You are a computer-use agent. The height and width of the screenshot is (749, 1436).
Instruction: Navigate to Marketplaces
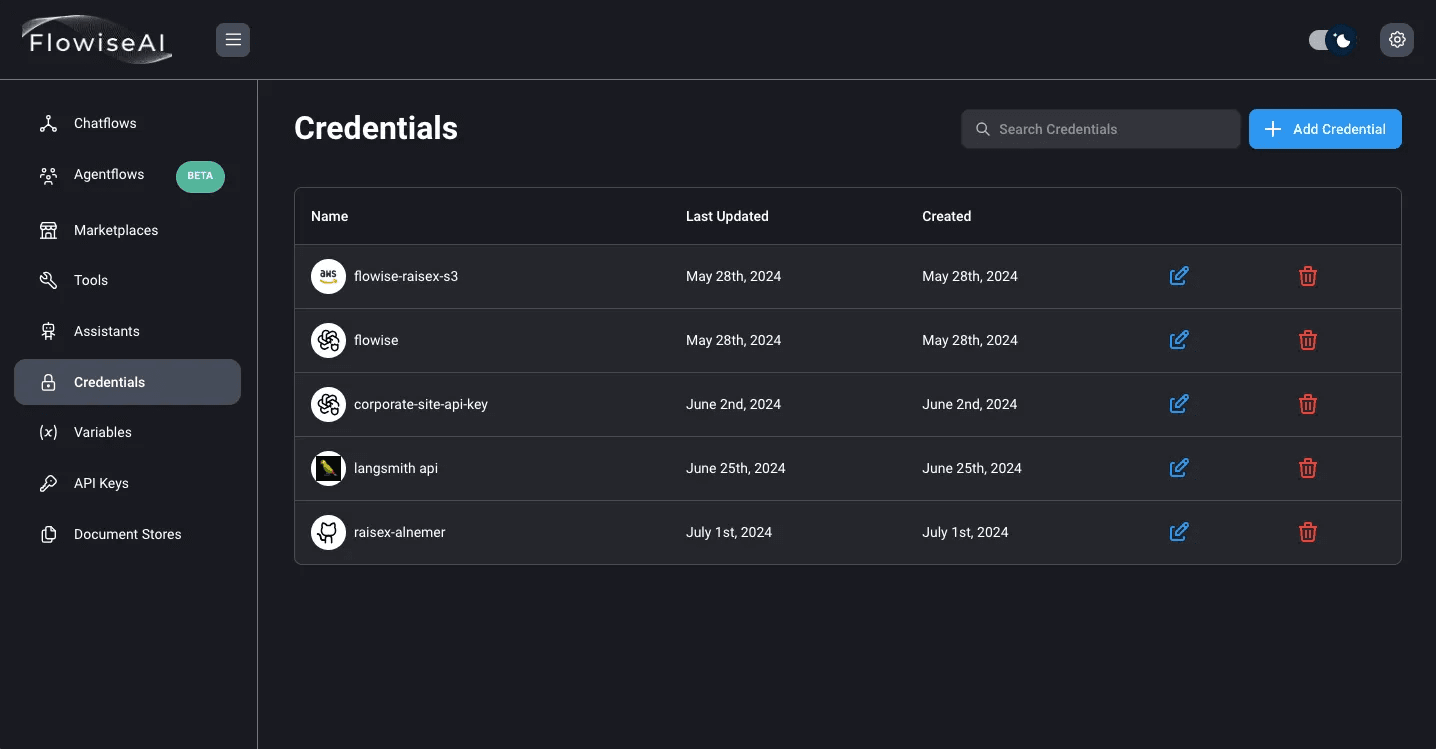click(x=116, y=230)
